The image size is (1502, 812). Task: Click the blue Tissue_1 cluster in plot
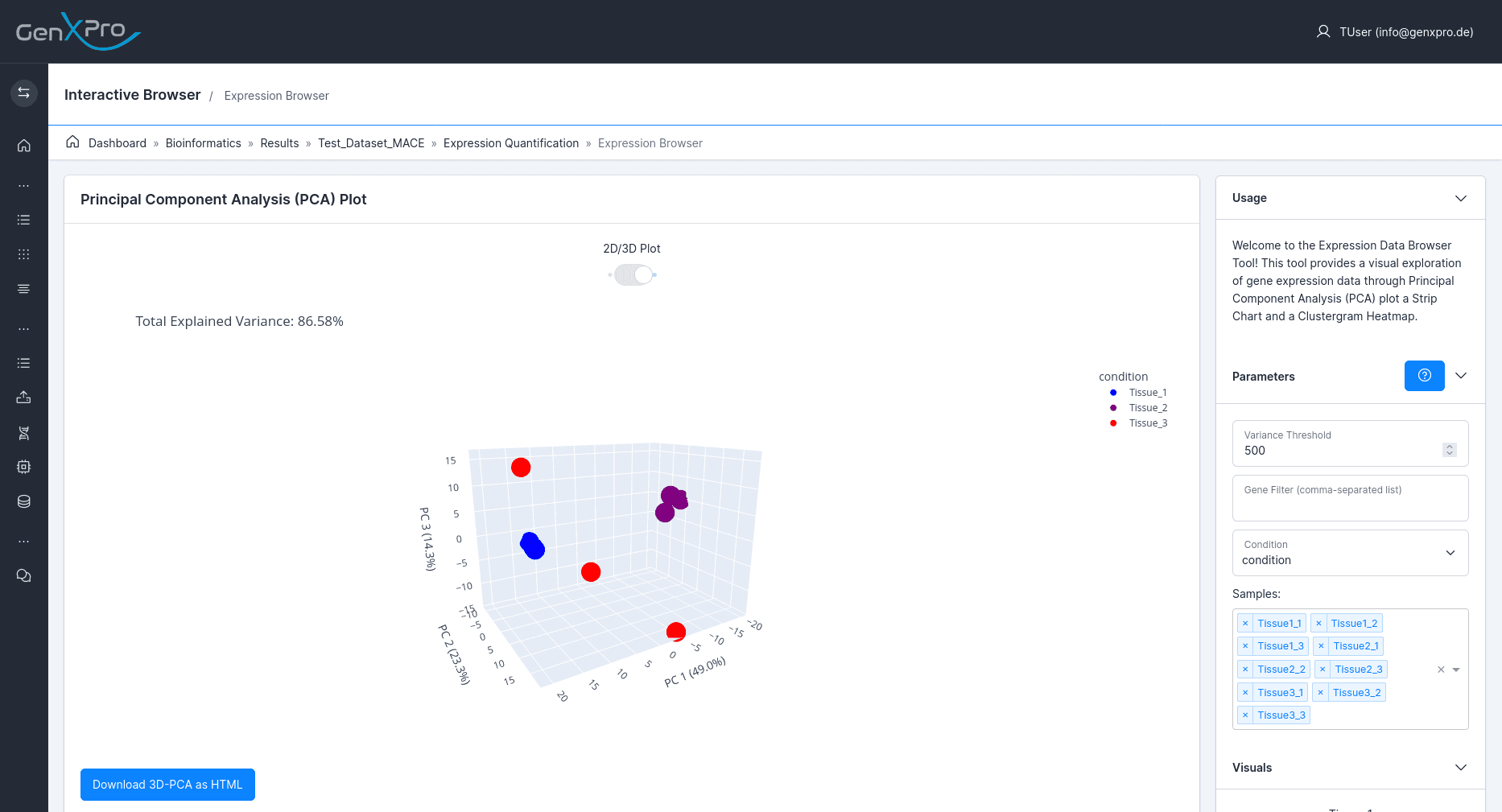pos(532,546)
